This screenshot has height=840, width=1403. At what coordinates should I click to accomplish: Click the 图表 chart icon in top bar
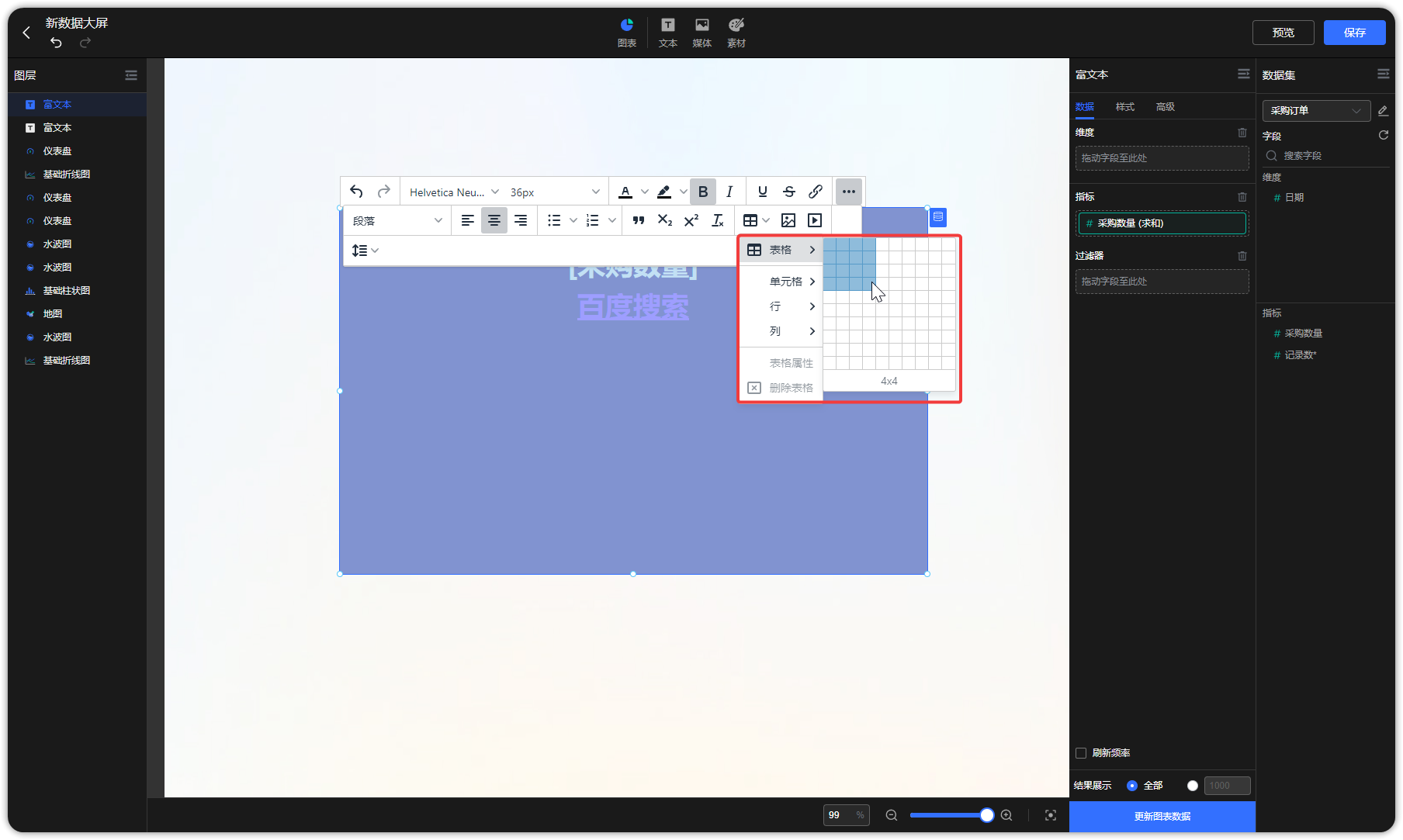click(x=626, y=33)
